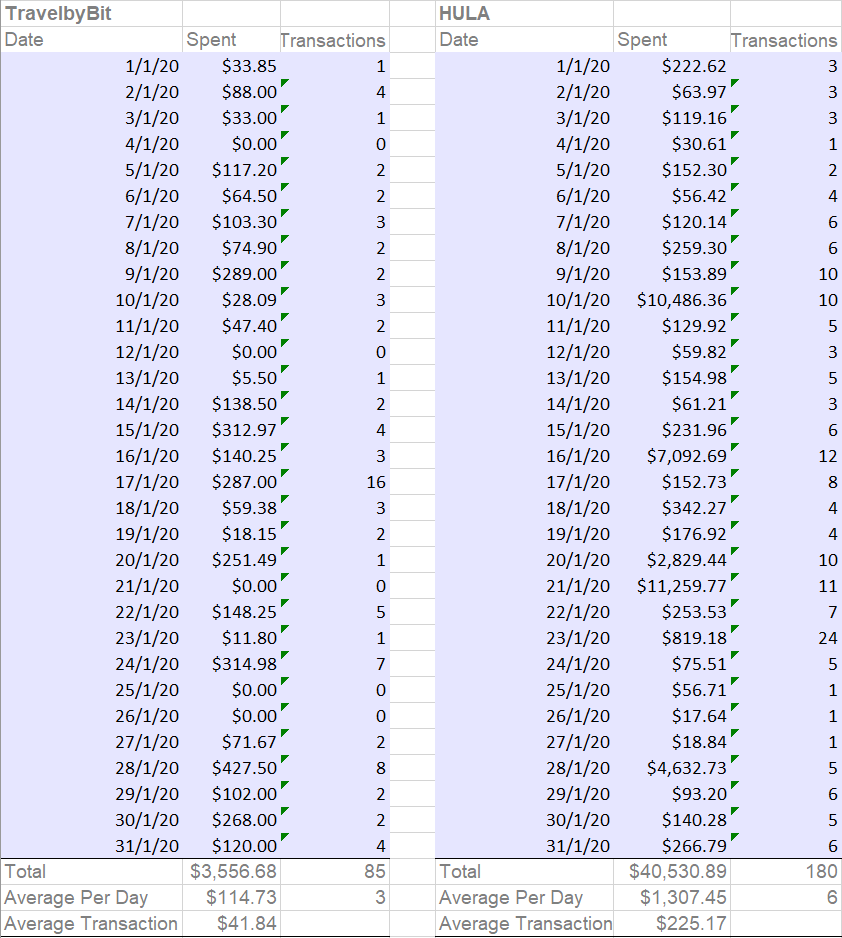This screenshot has height=938, width=842.
Task: Click HULA 11 transactions cell
Action: click(786, 586)
